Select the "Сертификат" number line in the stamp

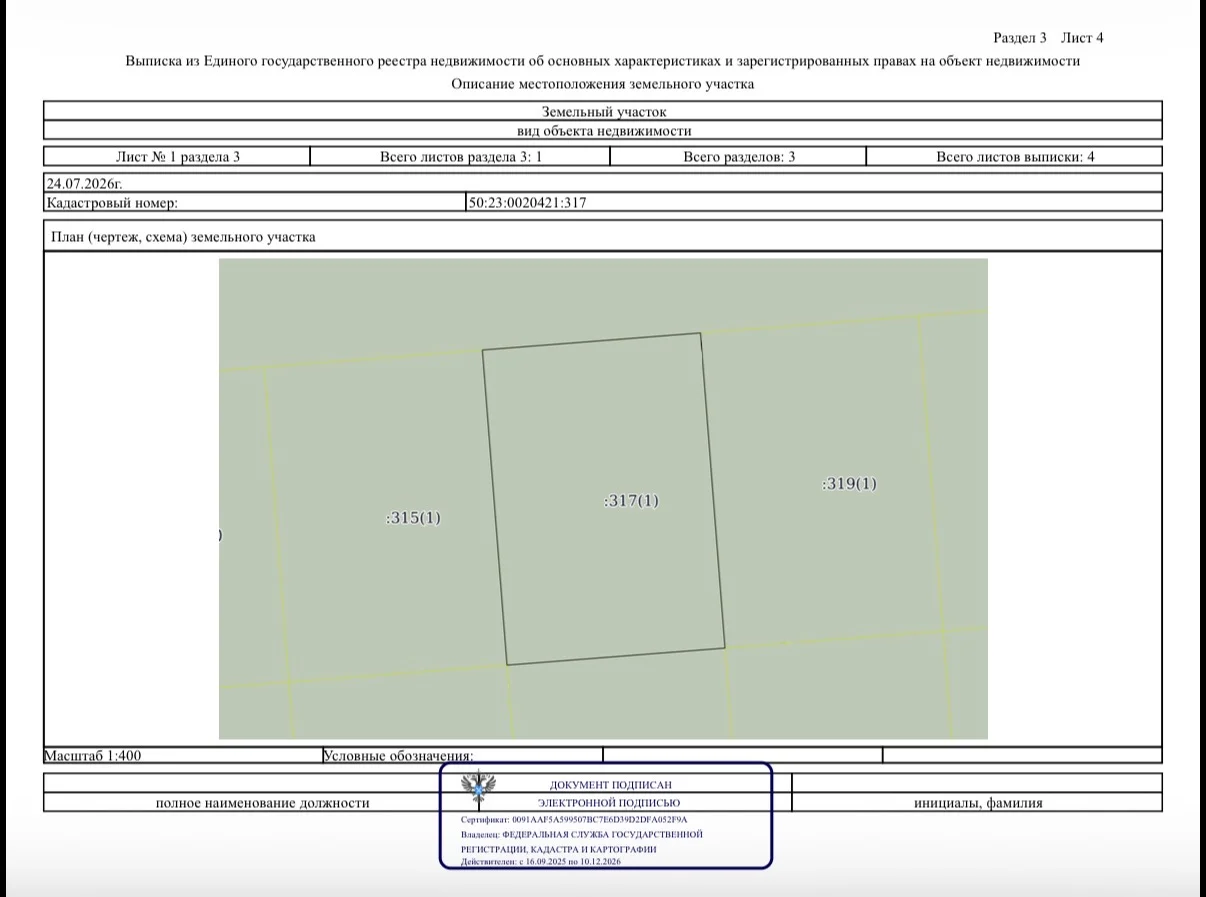[575, 819]
